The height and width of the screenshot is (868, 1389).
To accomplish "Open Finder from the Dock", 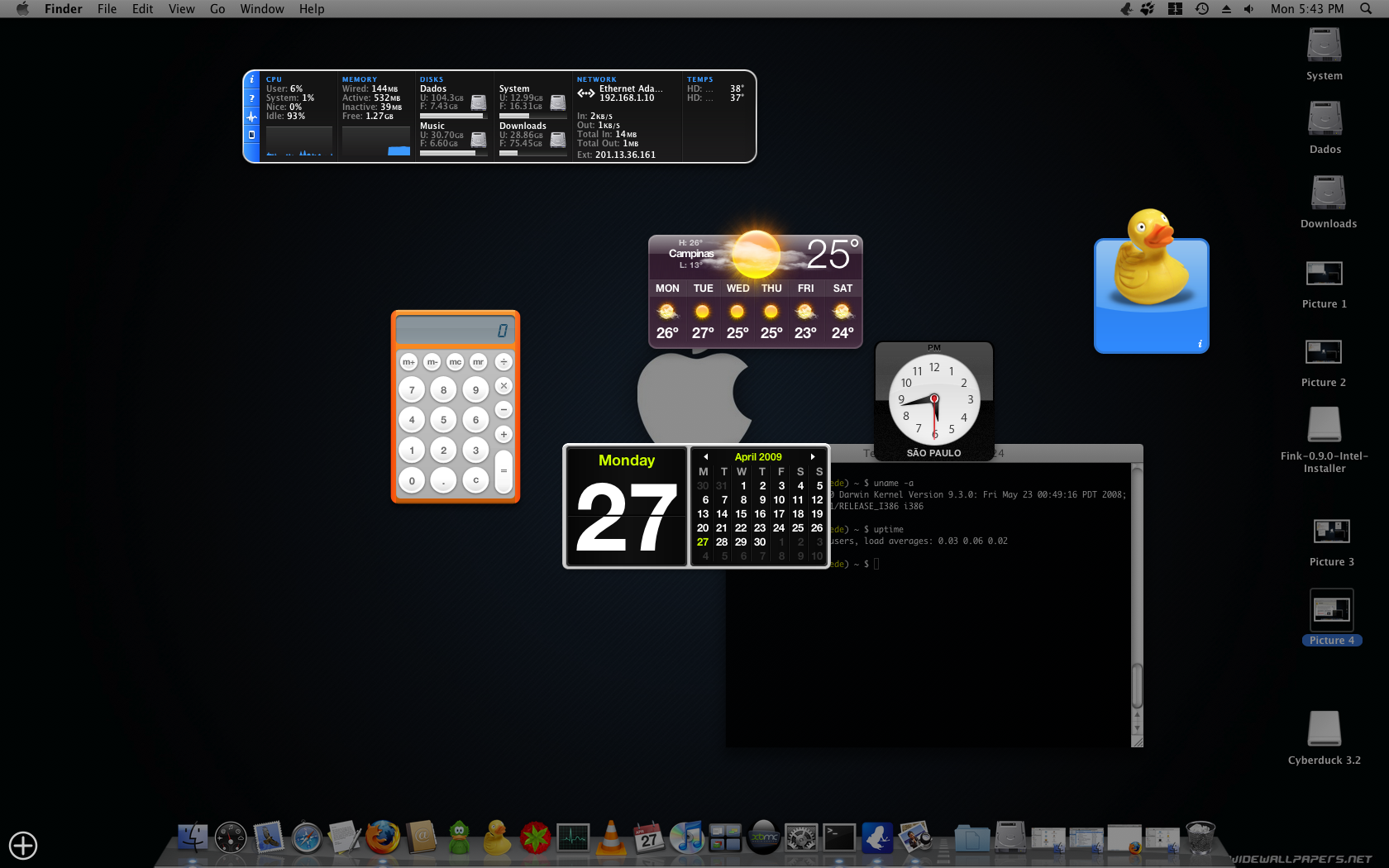I will click(193, 837).
